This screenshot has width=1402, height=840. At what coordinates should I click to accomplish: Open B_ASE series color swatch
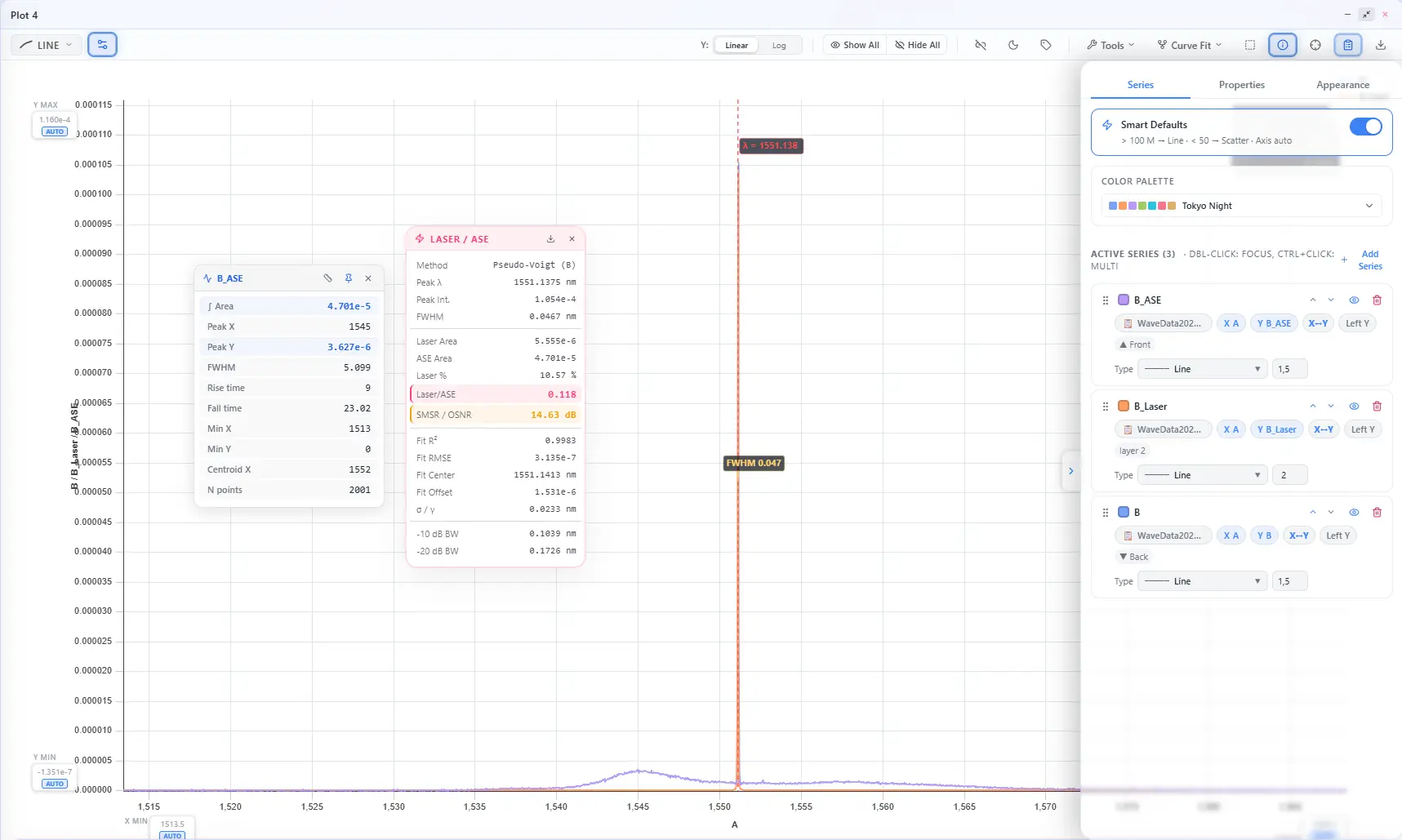click(1124, 300)
